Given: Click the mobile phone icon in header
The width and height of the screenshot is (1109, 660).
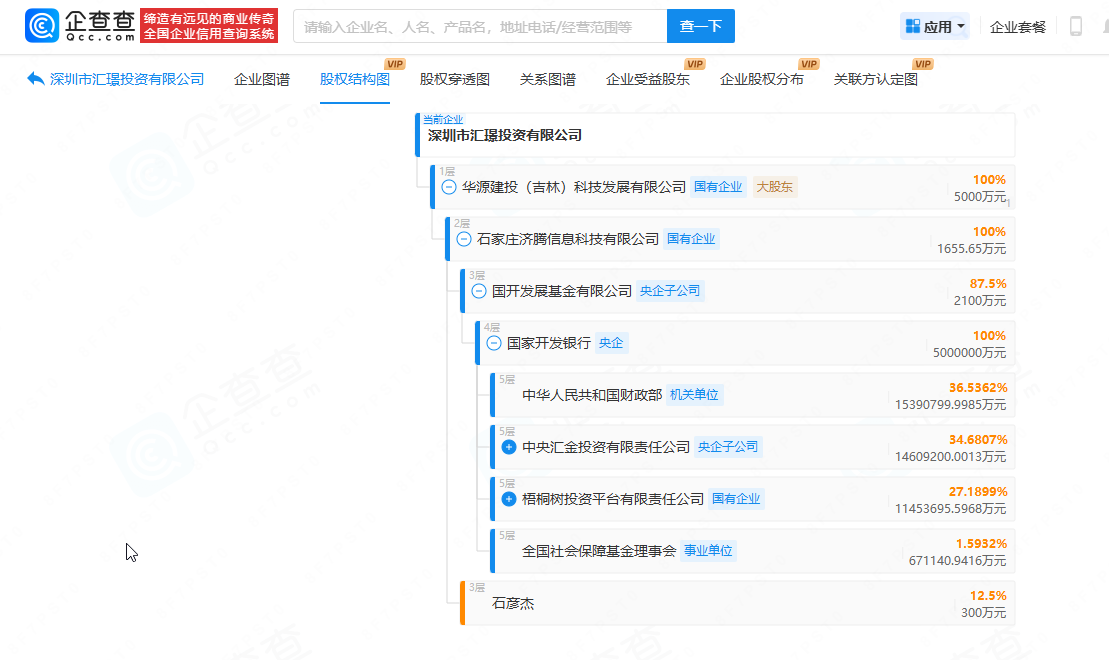Looking at the screenshot, I should tap(1076, 26).
